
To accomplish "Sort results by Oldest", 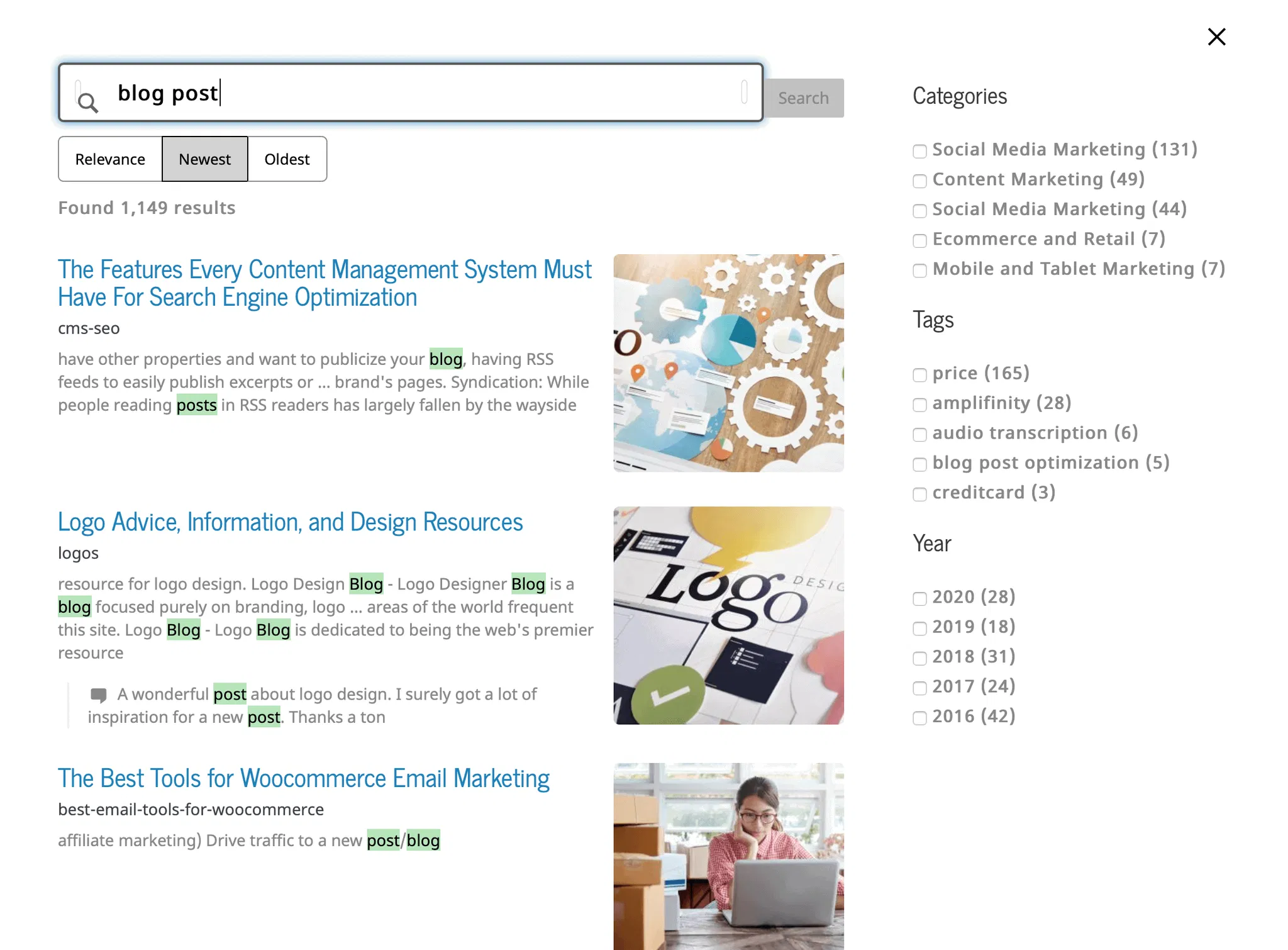I will [287, 159].
